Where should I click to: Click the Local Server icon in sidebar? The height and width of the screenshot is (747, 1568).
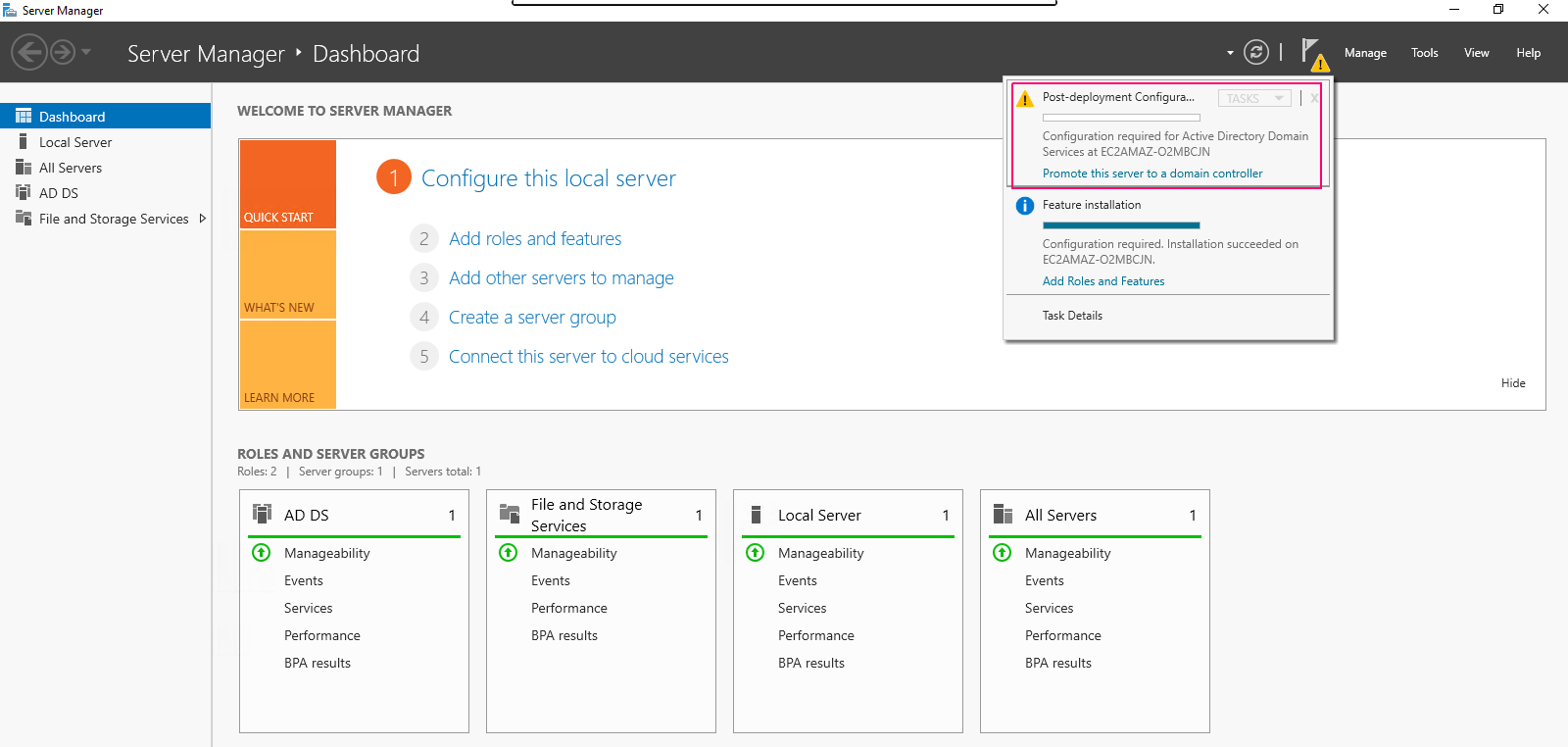click(24, 141)
